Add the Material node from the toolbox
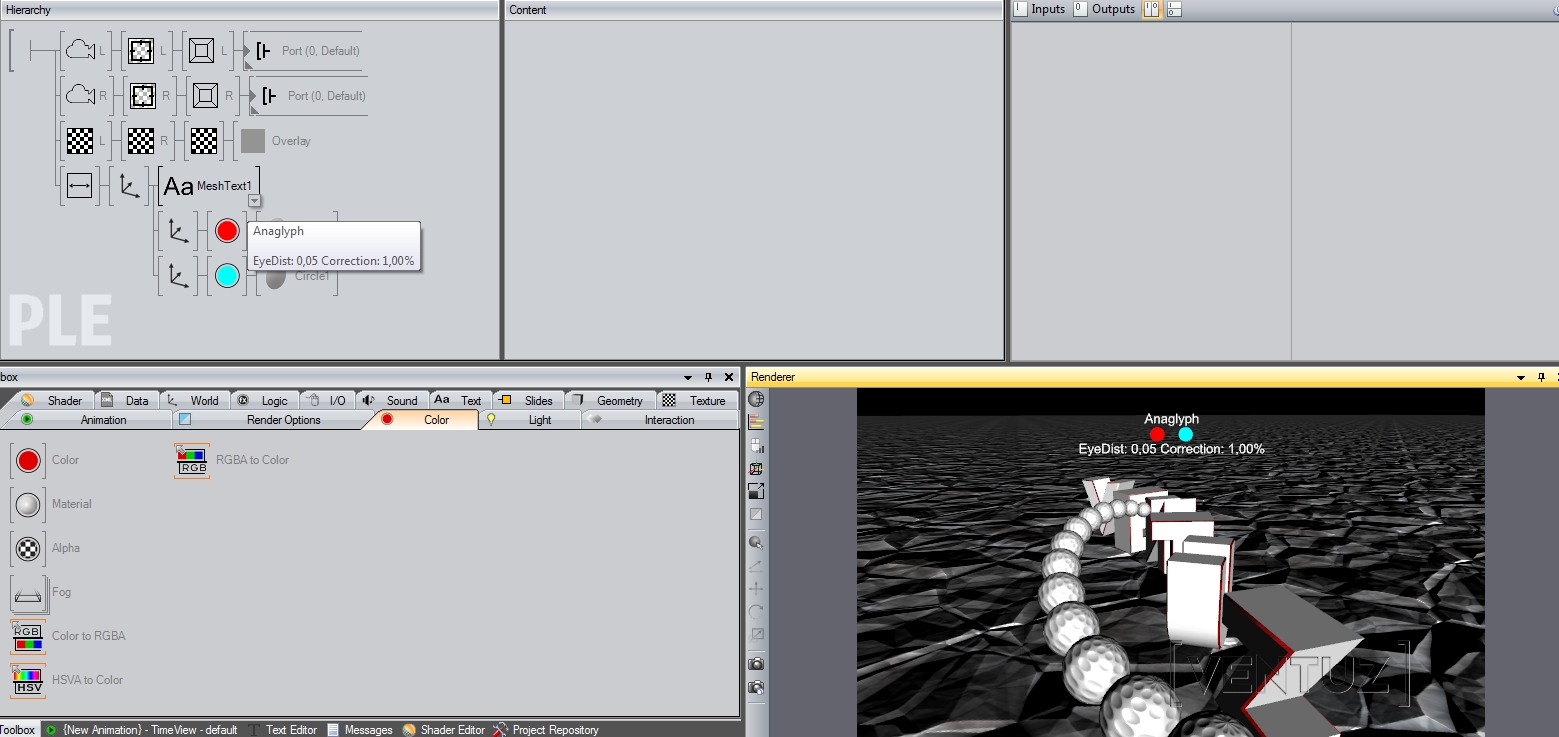The height and width of the screenshot is (737, 1559). [28, 505]
